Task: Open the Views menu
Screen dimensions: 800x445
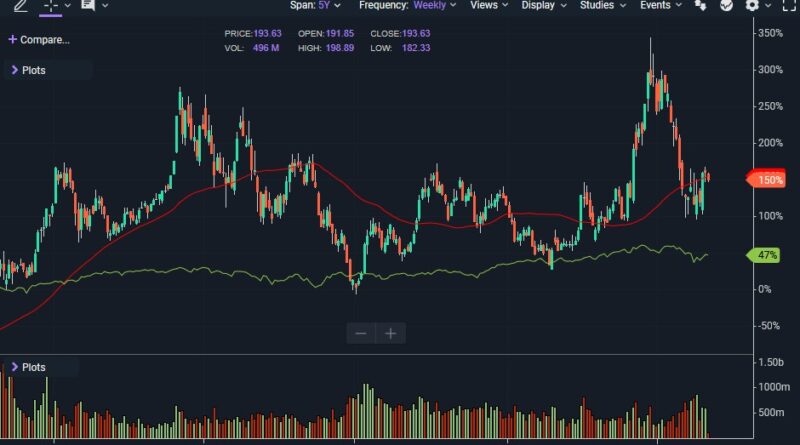Action: click(489, 5)
